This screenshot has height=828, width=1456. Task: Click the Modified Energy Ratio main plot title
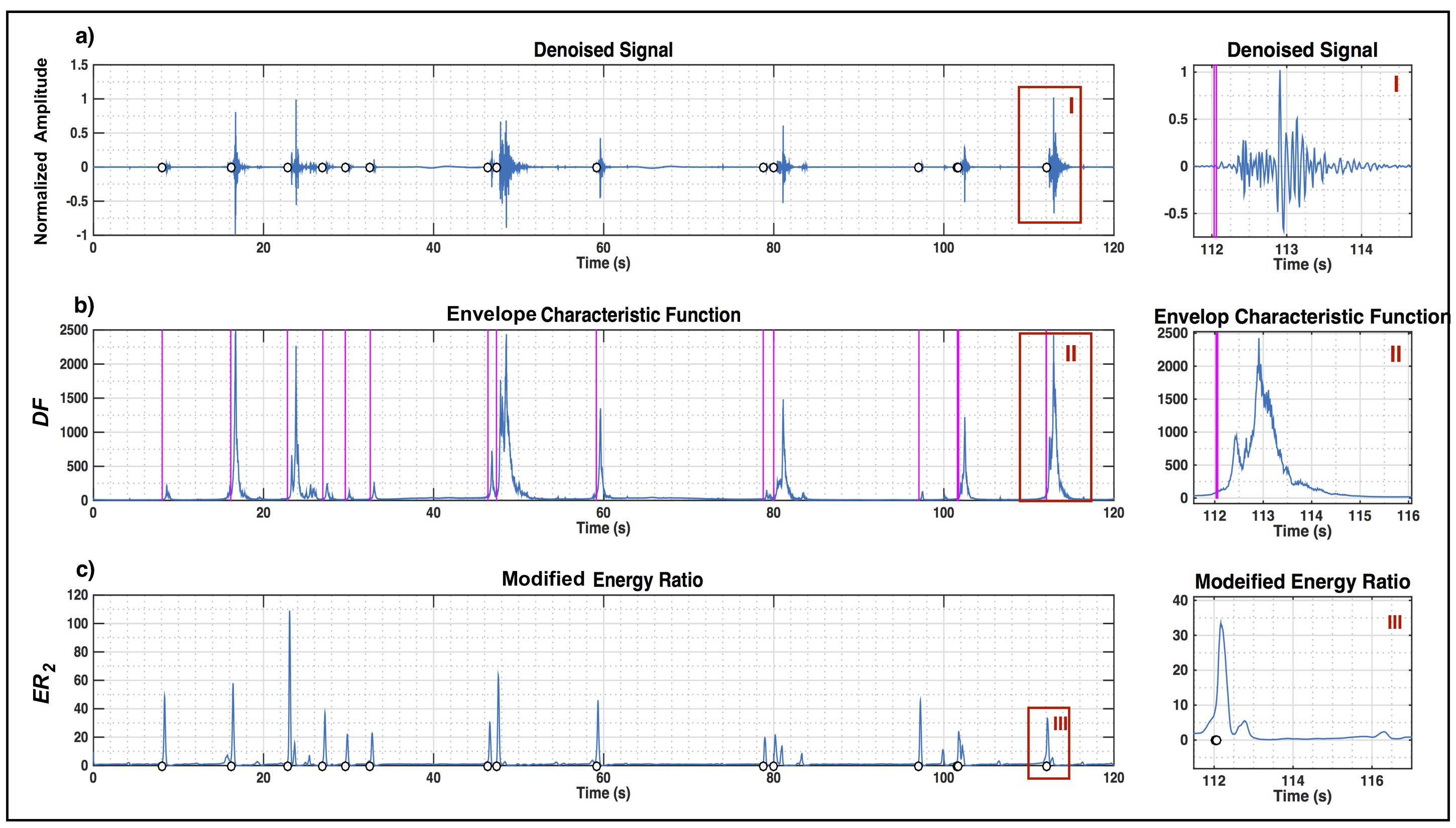pos(602,580)
